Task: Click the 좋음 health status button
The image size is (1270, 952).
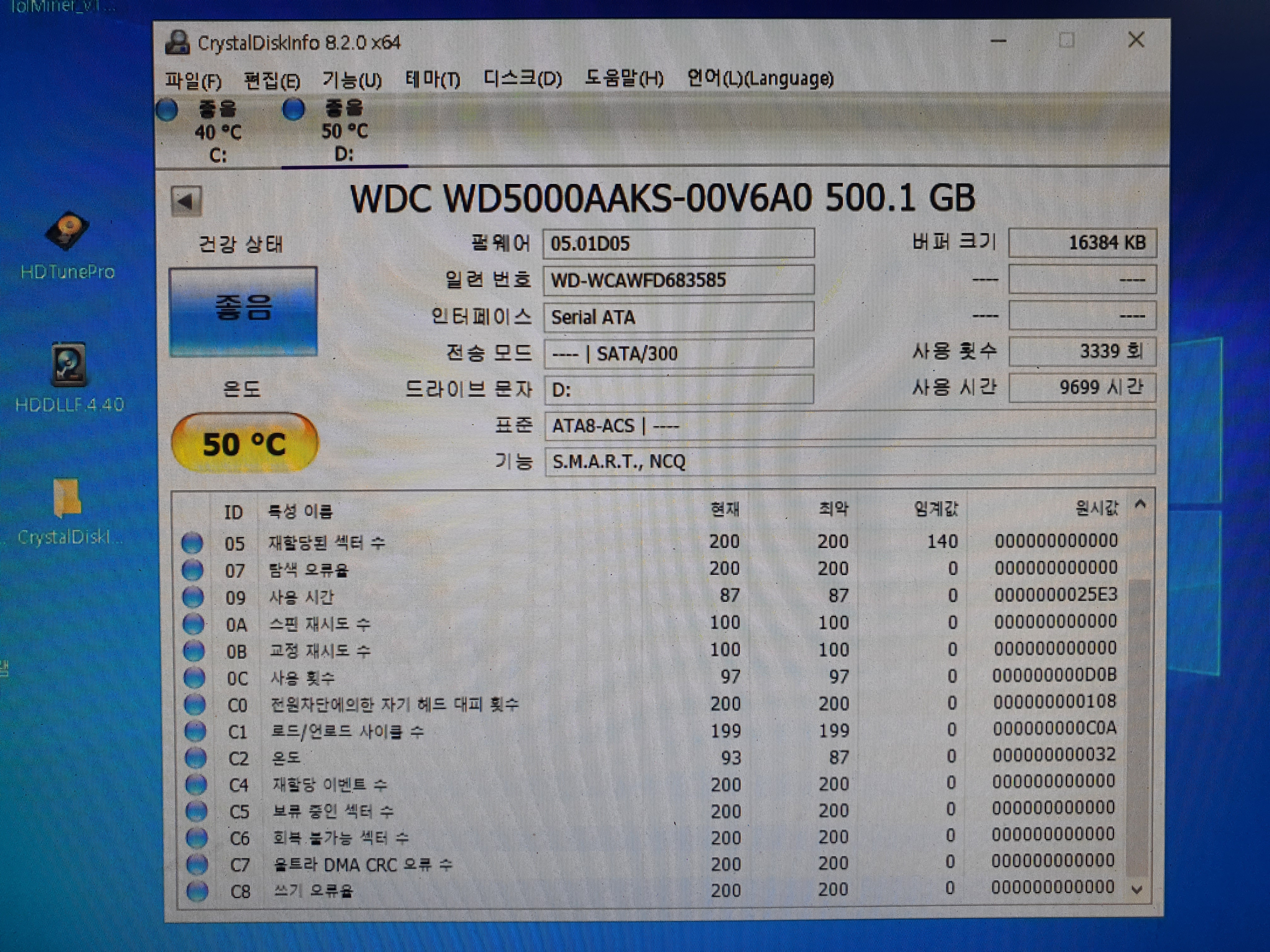Action: 243,310
